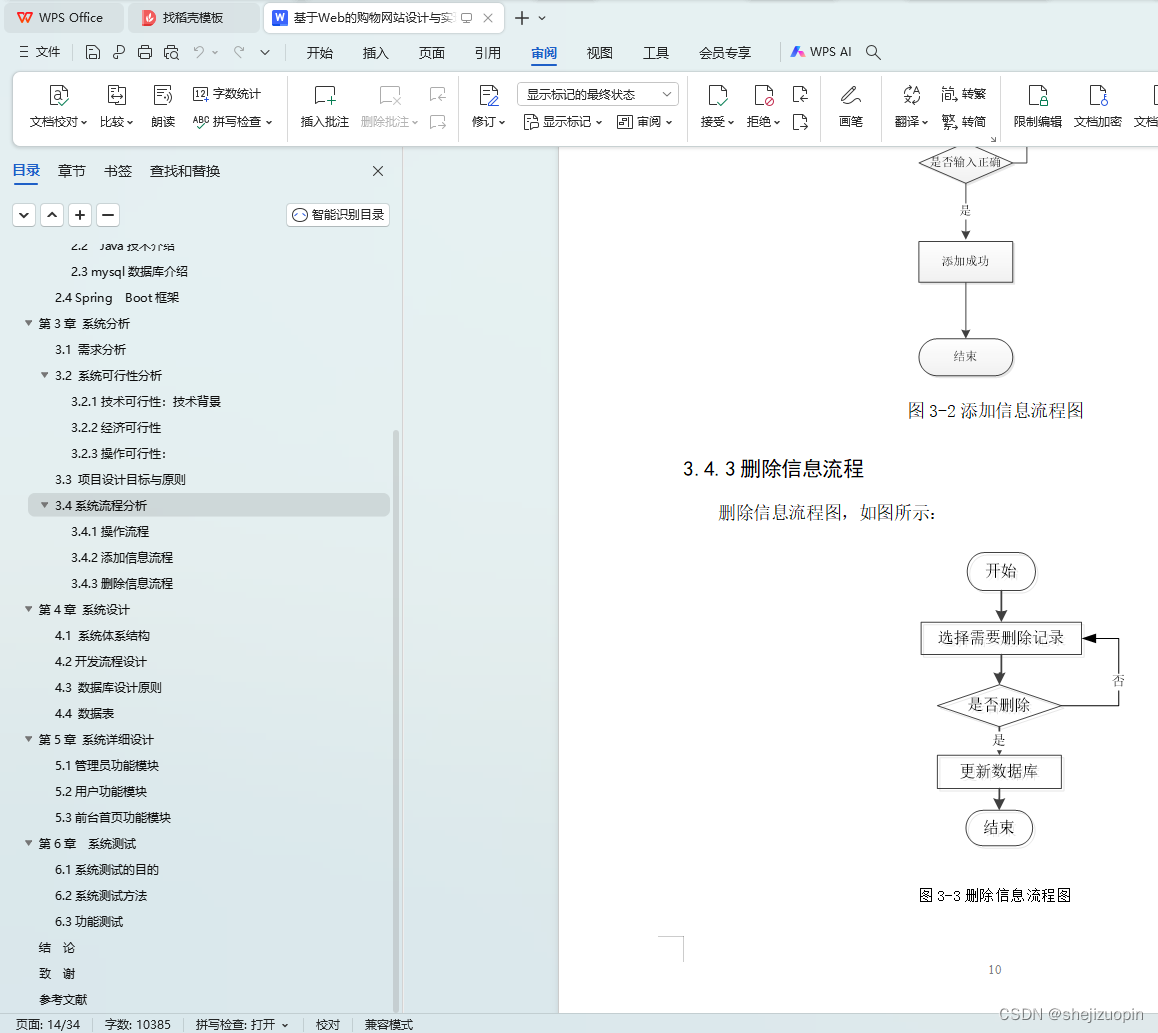Insert a comment with 插入批注
Image resolution: width=1158 pixels, height=1033 pixels.
(323, 107)
